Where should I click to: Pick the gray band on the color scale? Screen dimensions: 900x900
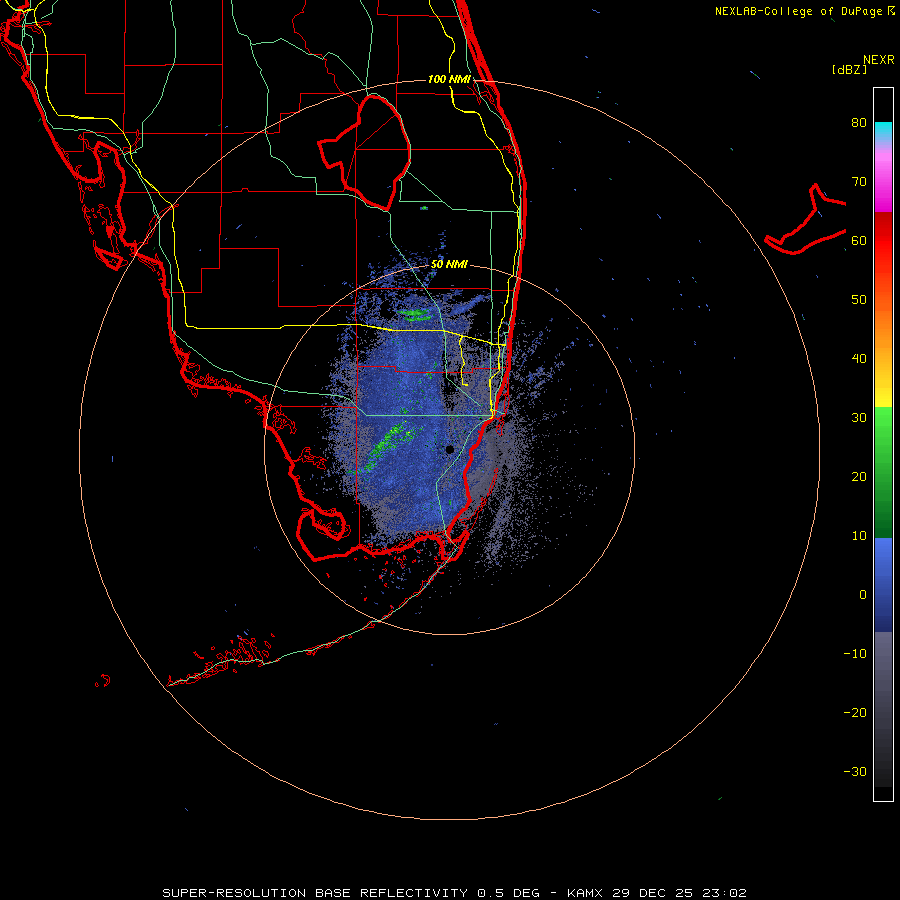(883, 709)
